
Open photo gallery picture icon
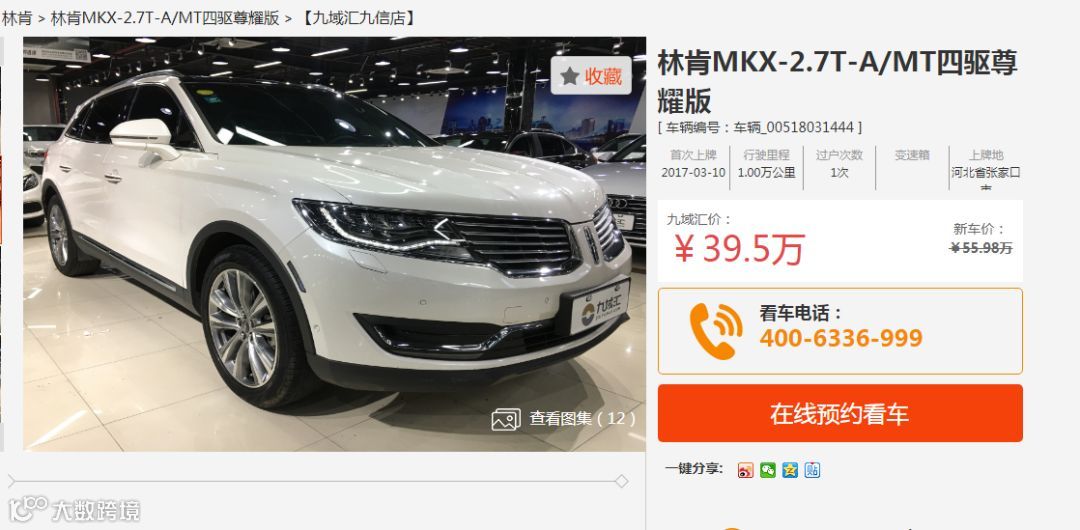point(506,419)
